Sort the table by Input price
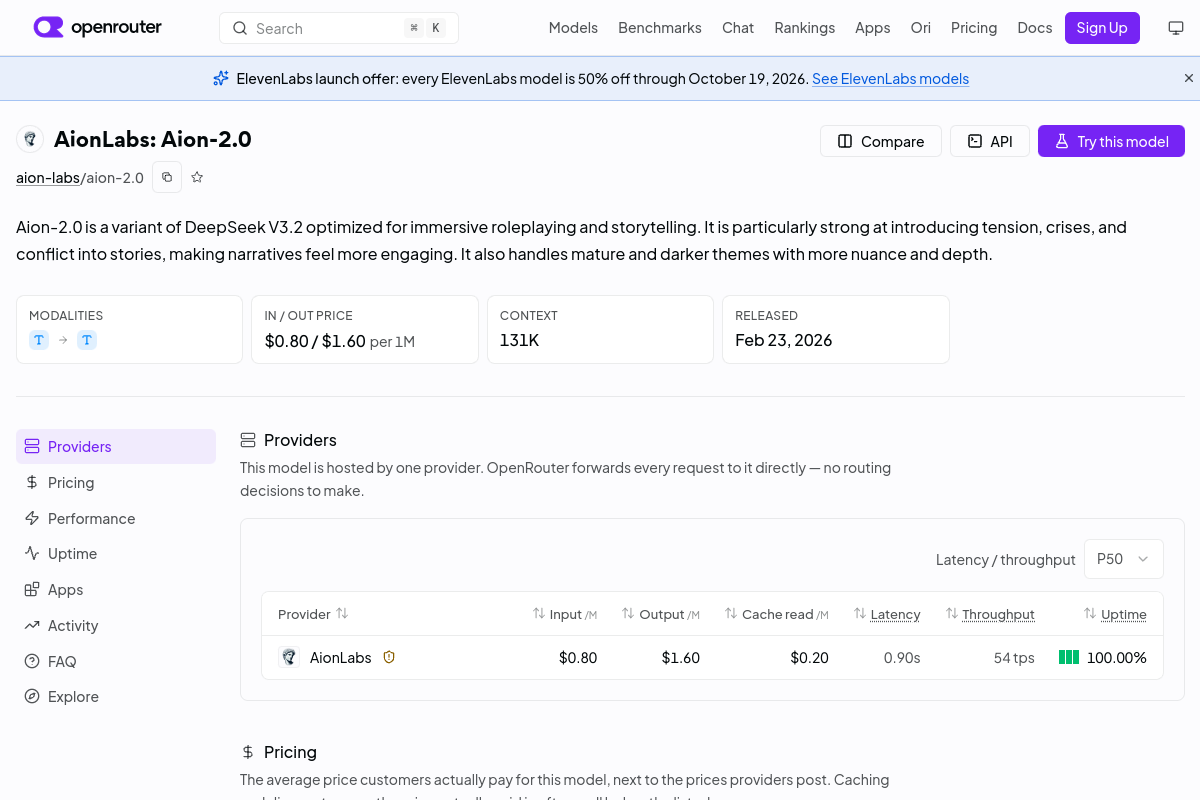The image size is (1200, 800). (565, 614)
